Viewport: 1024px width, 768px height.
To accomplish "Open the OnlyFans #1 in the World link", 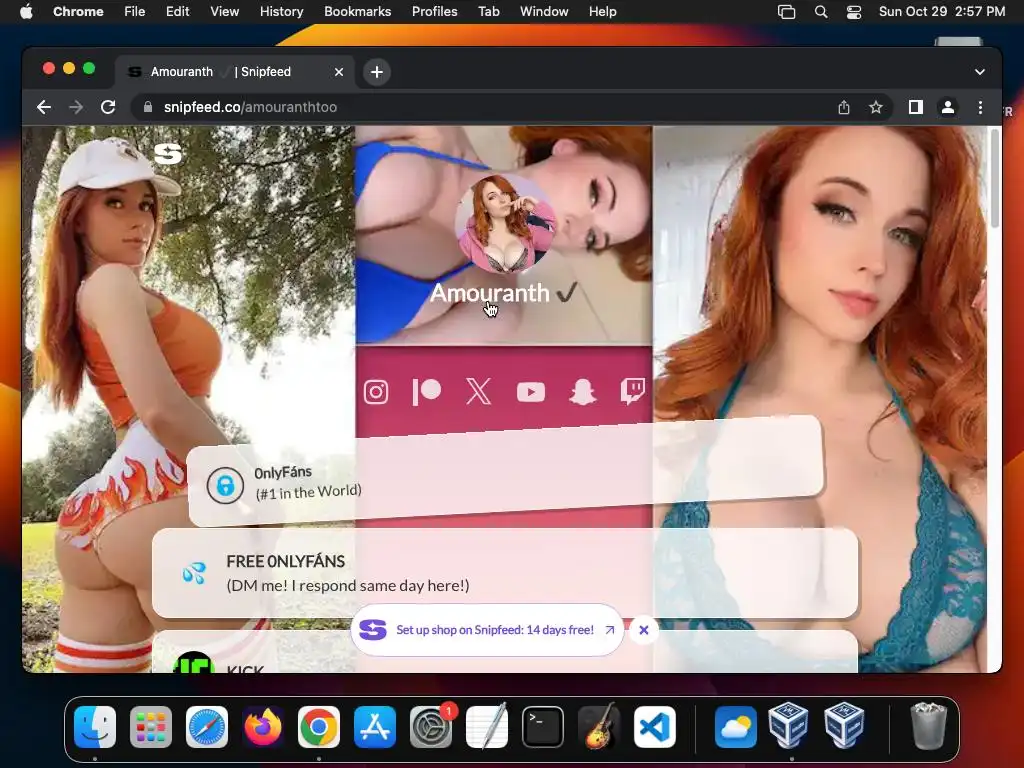I will [x=504, y=472].
